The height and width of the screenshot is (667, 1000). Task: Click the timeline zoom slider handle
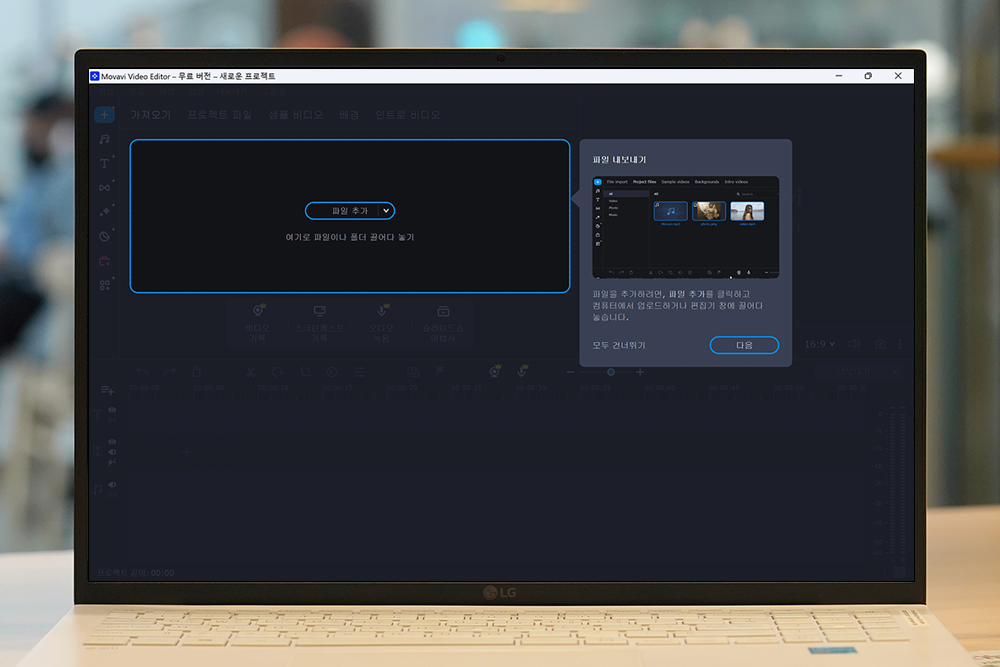(x=611, y=372)
